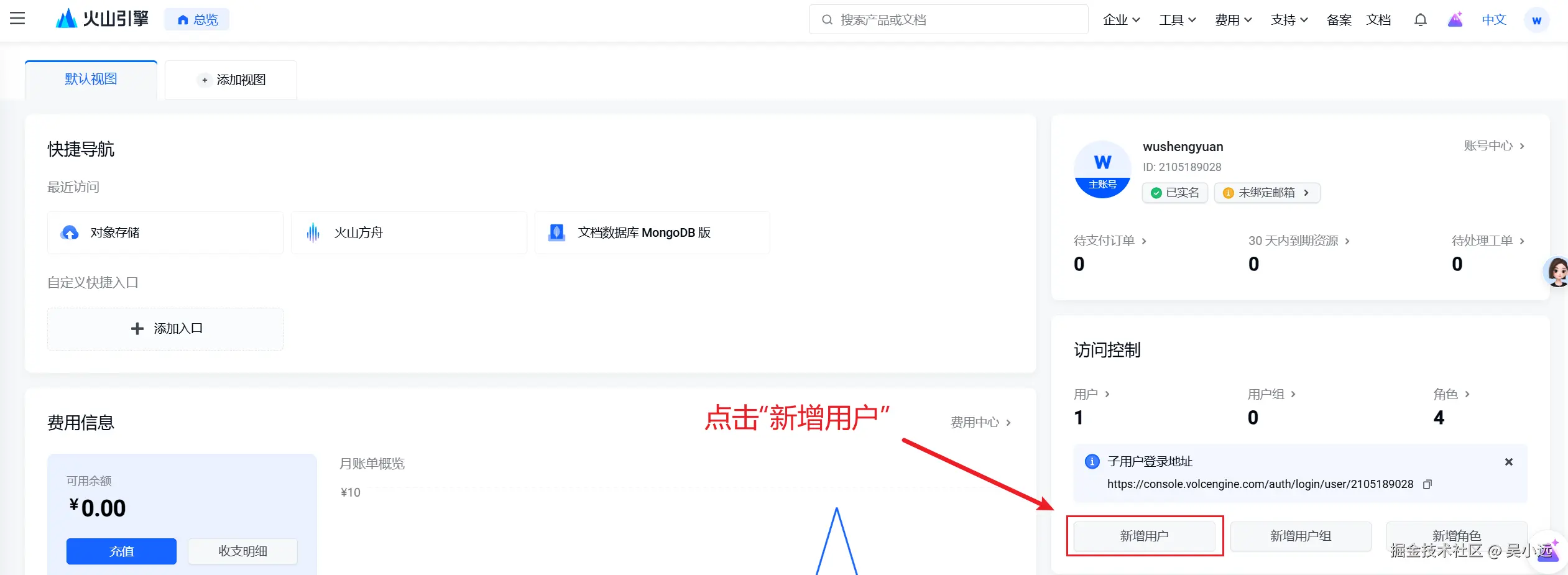1568x575 pixels.
Task: Click the info icon beside 子用户登录地址
Action: 1092,461
